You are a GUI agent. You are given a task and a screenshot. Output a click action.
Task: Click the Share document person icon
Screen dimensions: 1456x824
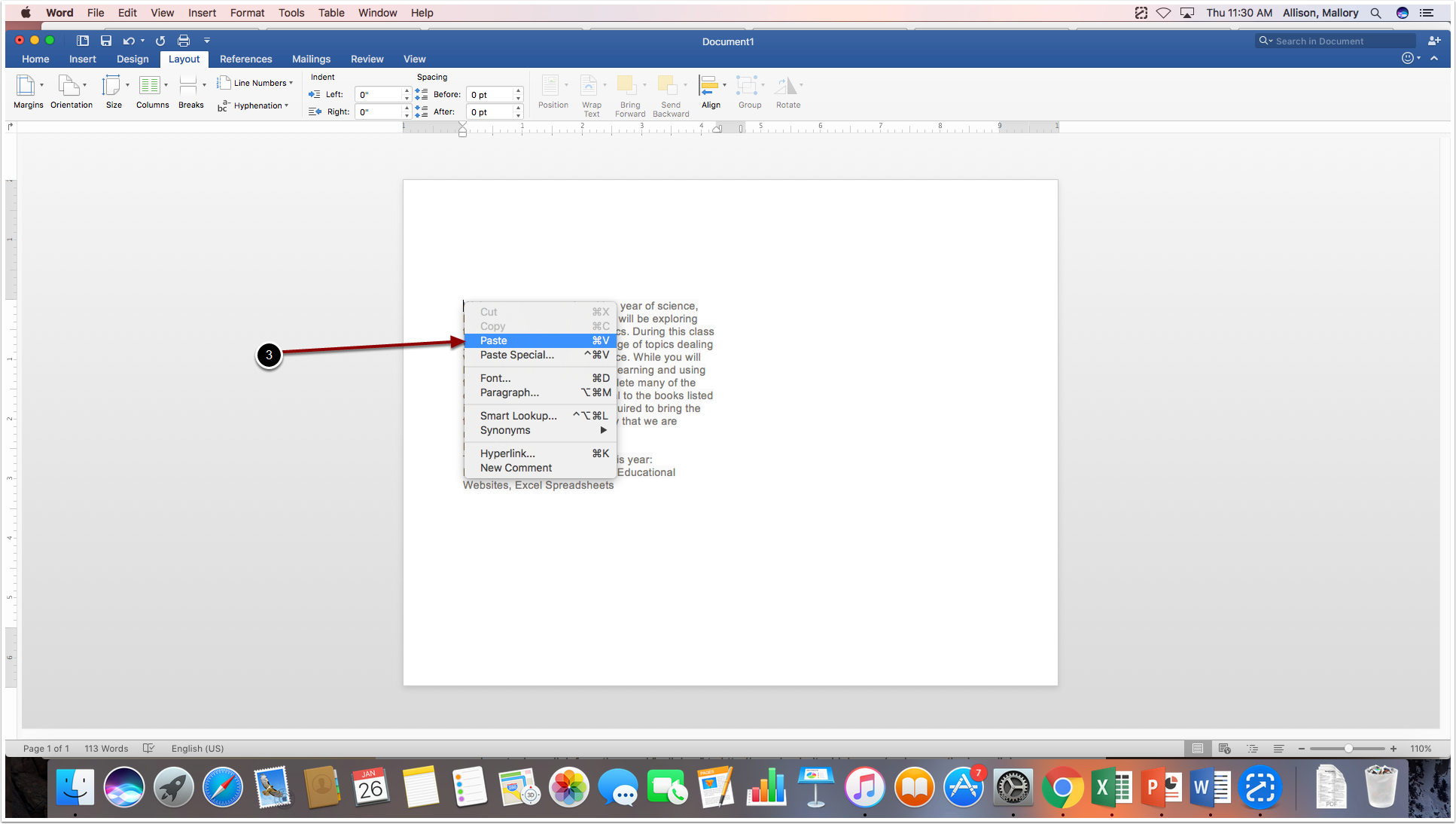point(1433,41)
